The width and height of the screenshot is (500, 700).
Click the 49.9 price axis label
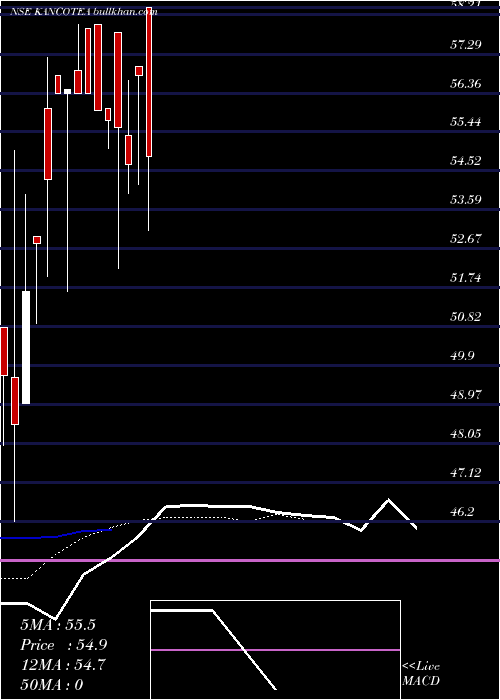463,355
